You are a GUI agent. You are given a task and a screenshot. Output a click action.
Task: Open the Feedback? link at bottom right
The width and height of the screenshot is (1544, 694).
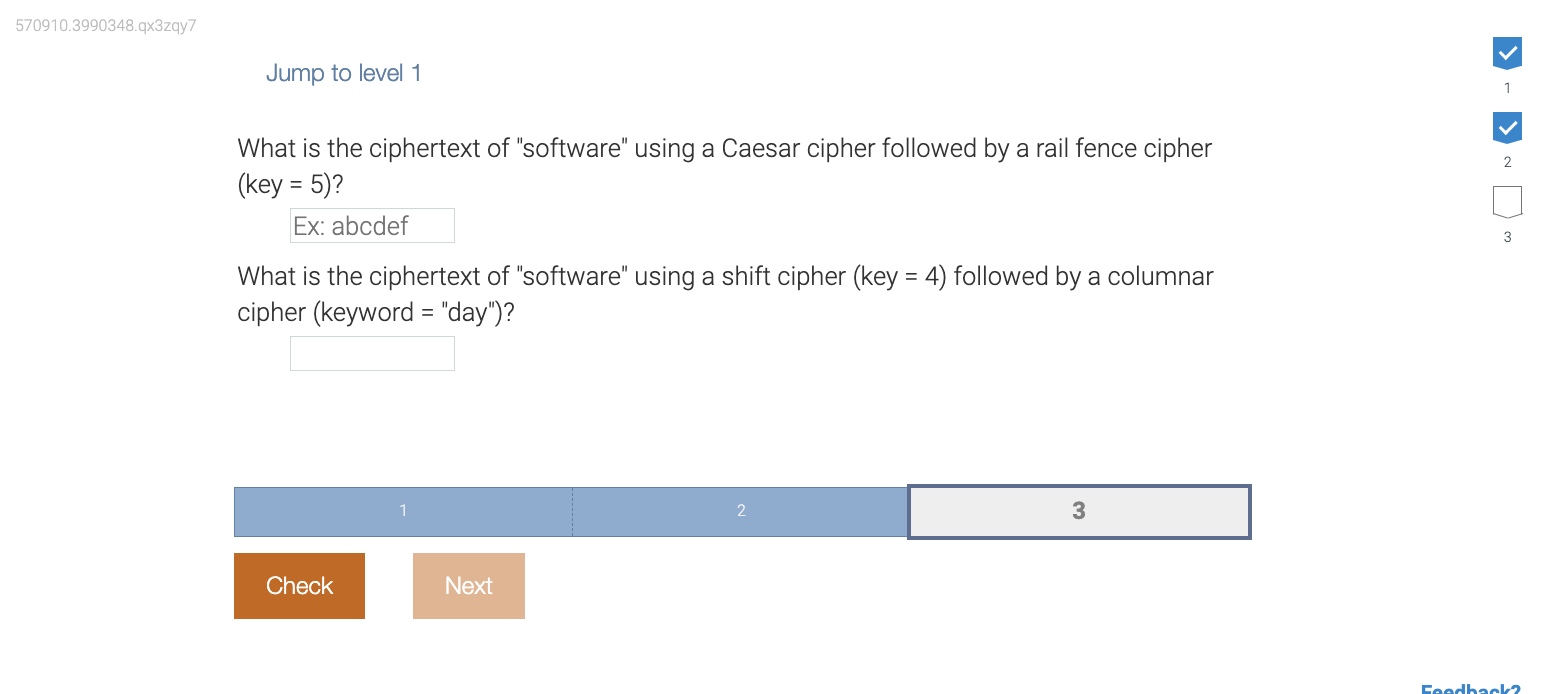1470,688
